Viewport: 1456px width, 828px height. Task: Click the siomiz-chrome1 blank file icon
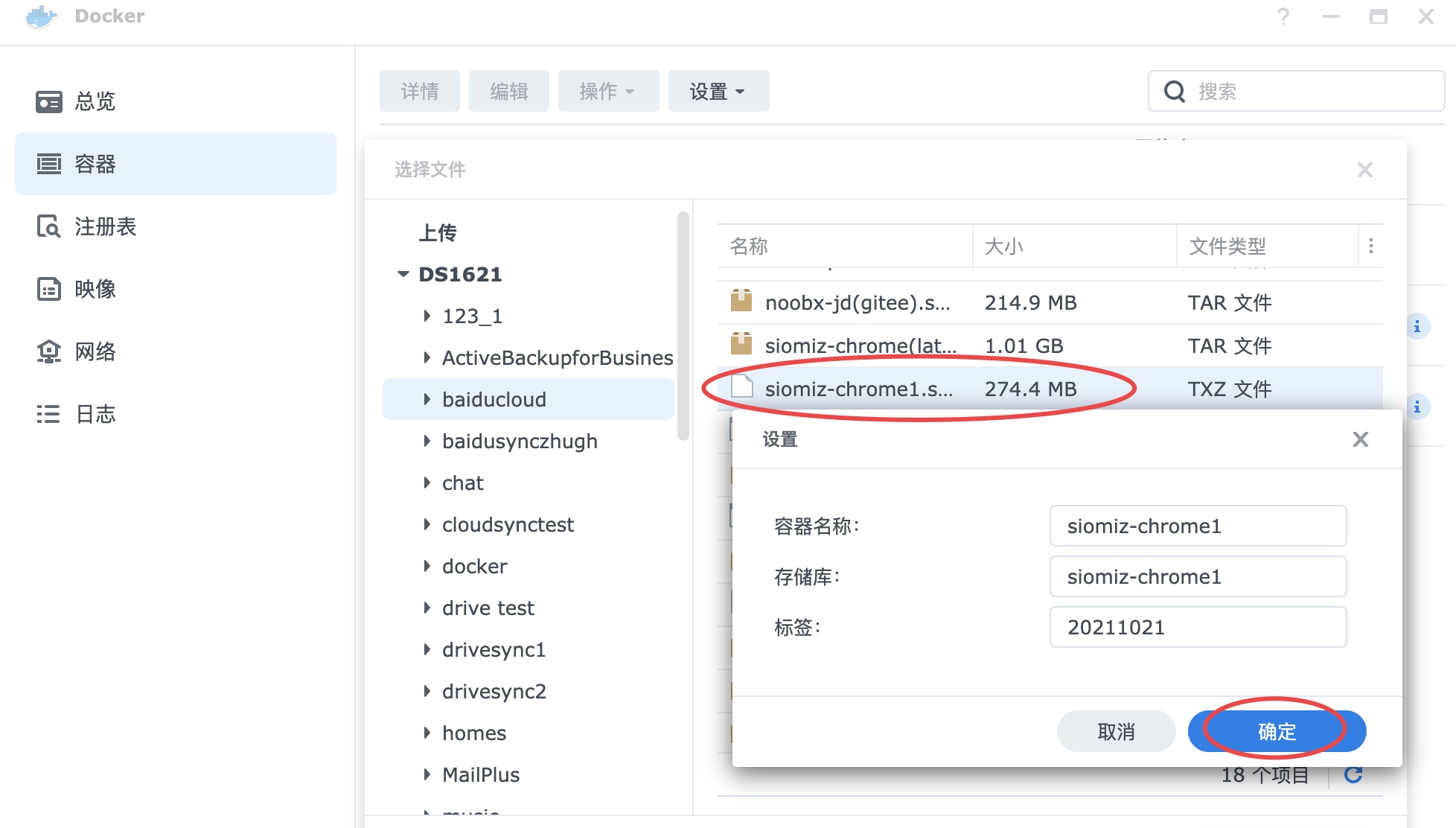tap(742, 386)
